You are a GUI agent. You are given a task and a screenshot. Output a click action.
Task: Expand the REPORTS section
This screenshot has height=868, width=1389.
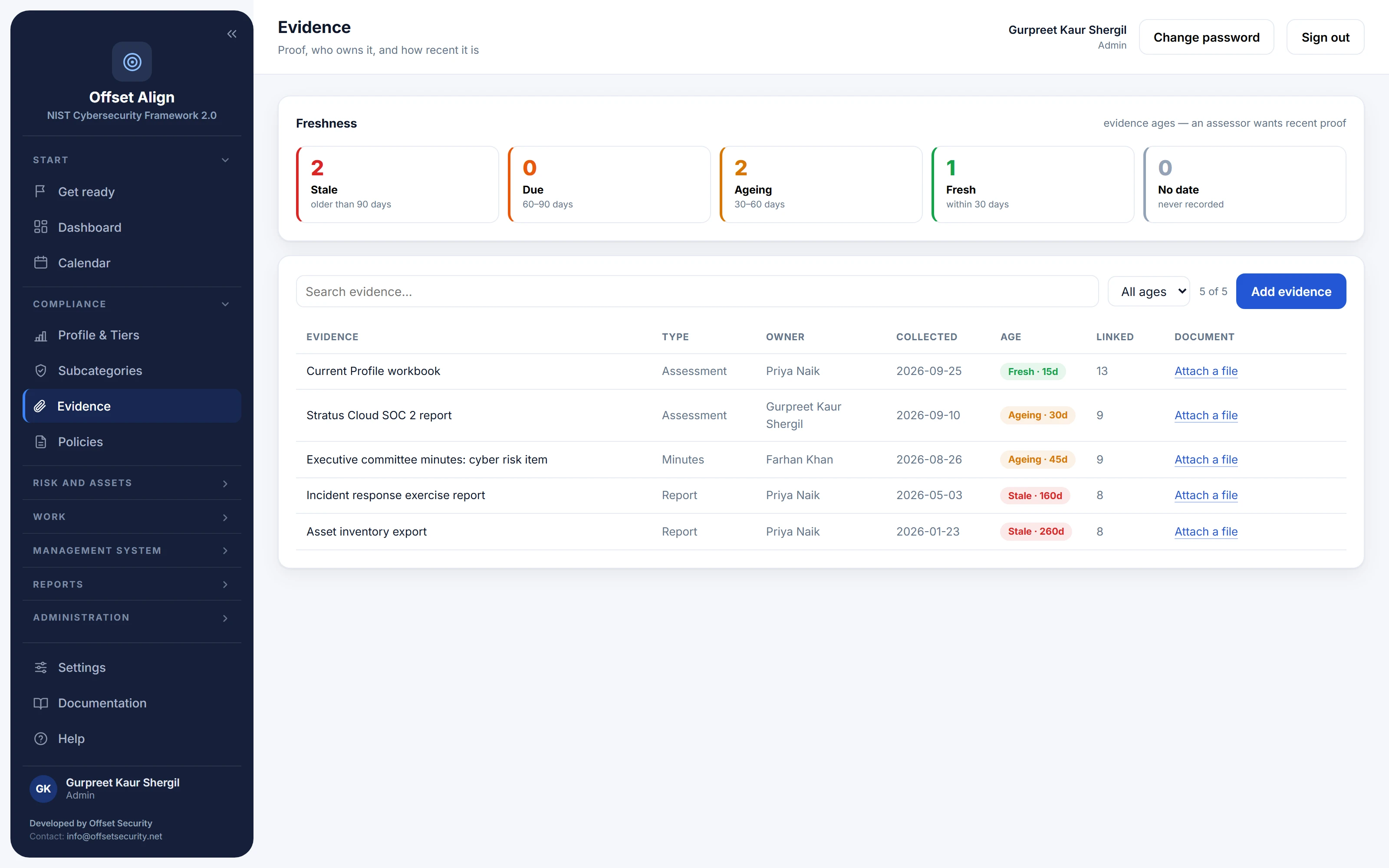point(132,584)
